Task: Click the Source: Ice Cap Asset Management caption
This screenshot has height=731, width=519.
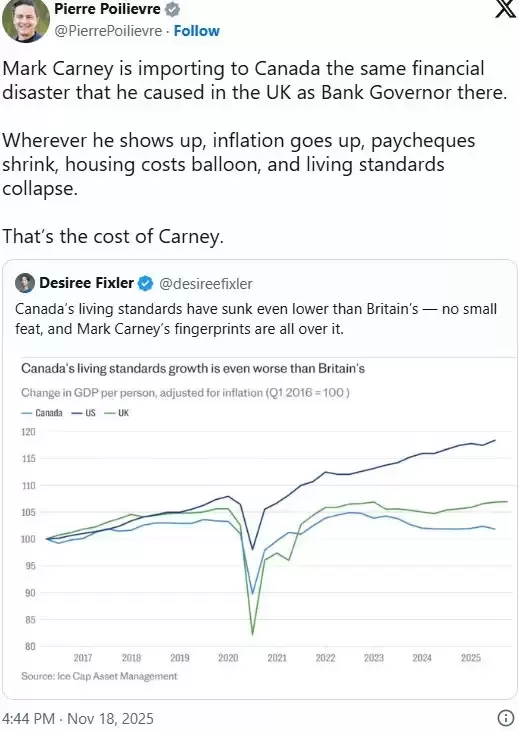Action: pyautogui.click(x=99, y=676)
